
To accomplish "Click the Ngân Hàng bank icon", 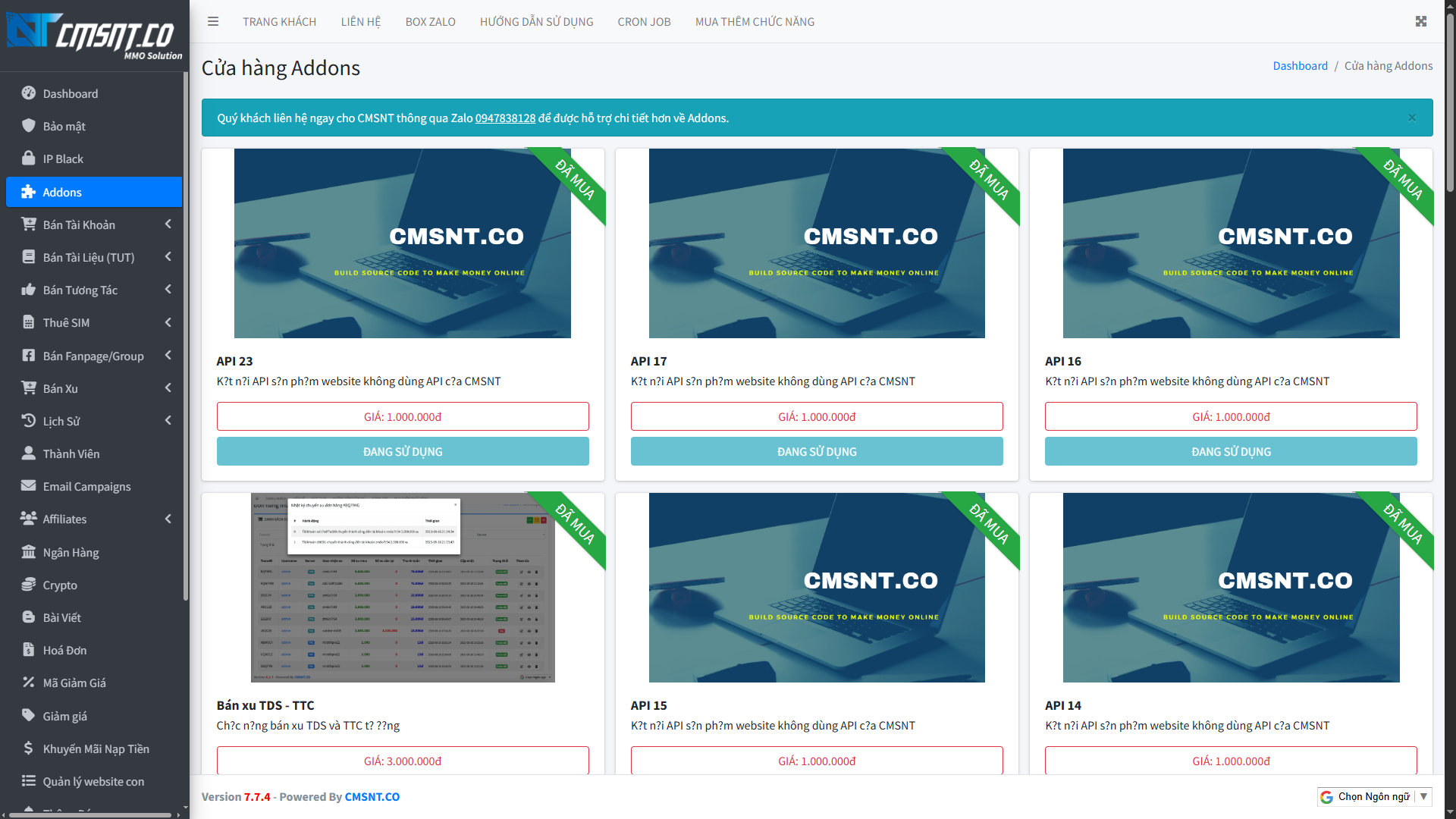I will point(29,552).
